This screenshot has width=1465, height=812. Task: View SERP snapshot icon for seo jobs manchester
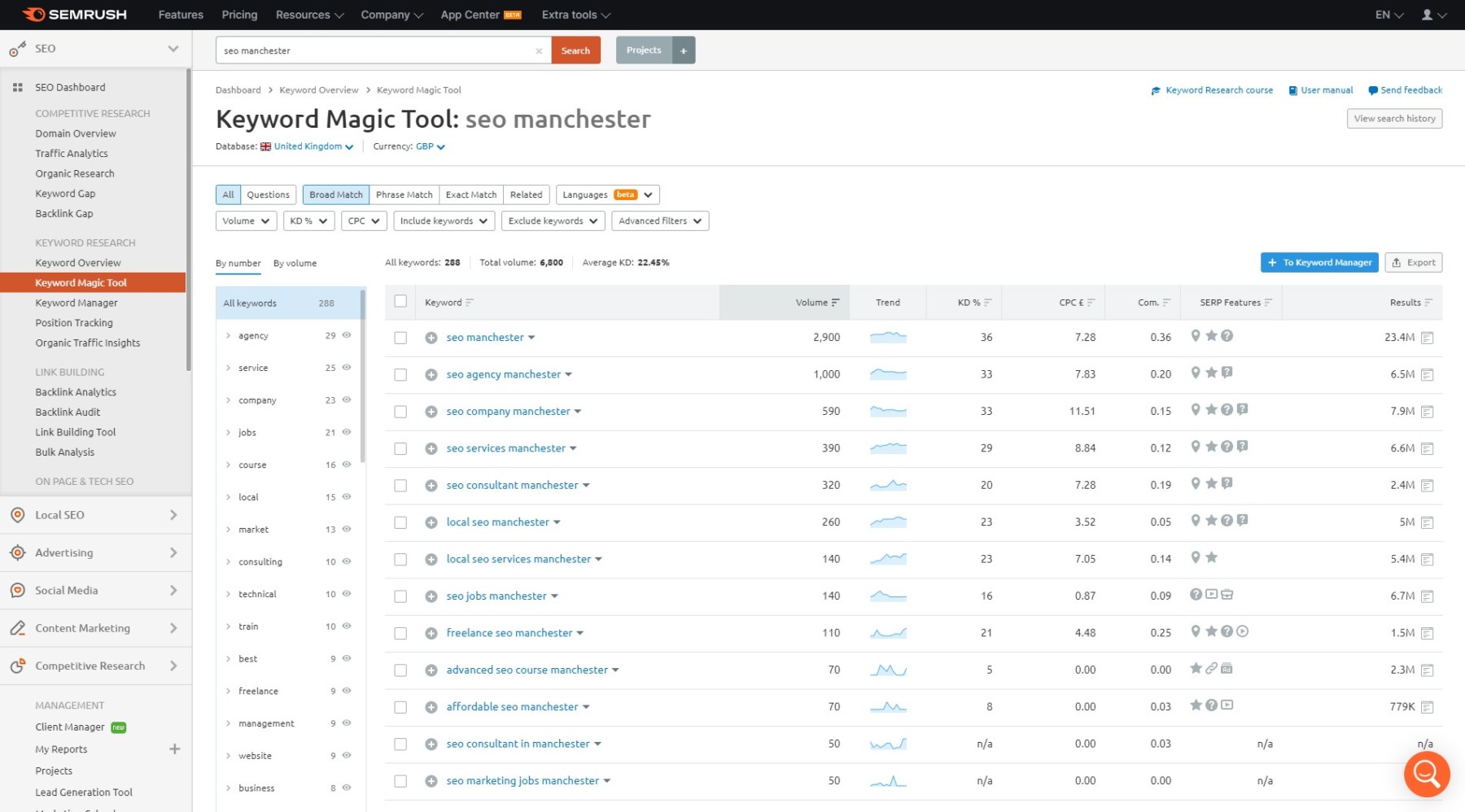pyautogui.click(x=1427, y=596)
